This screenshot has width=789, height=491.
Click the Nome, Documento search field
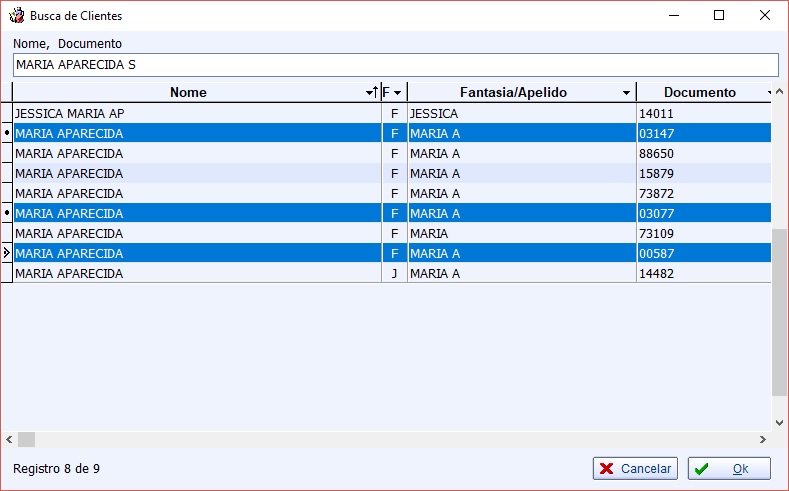[x=396, y=65]
